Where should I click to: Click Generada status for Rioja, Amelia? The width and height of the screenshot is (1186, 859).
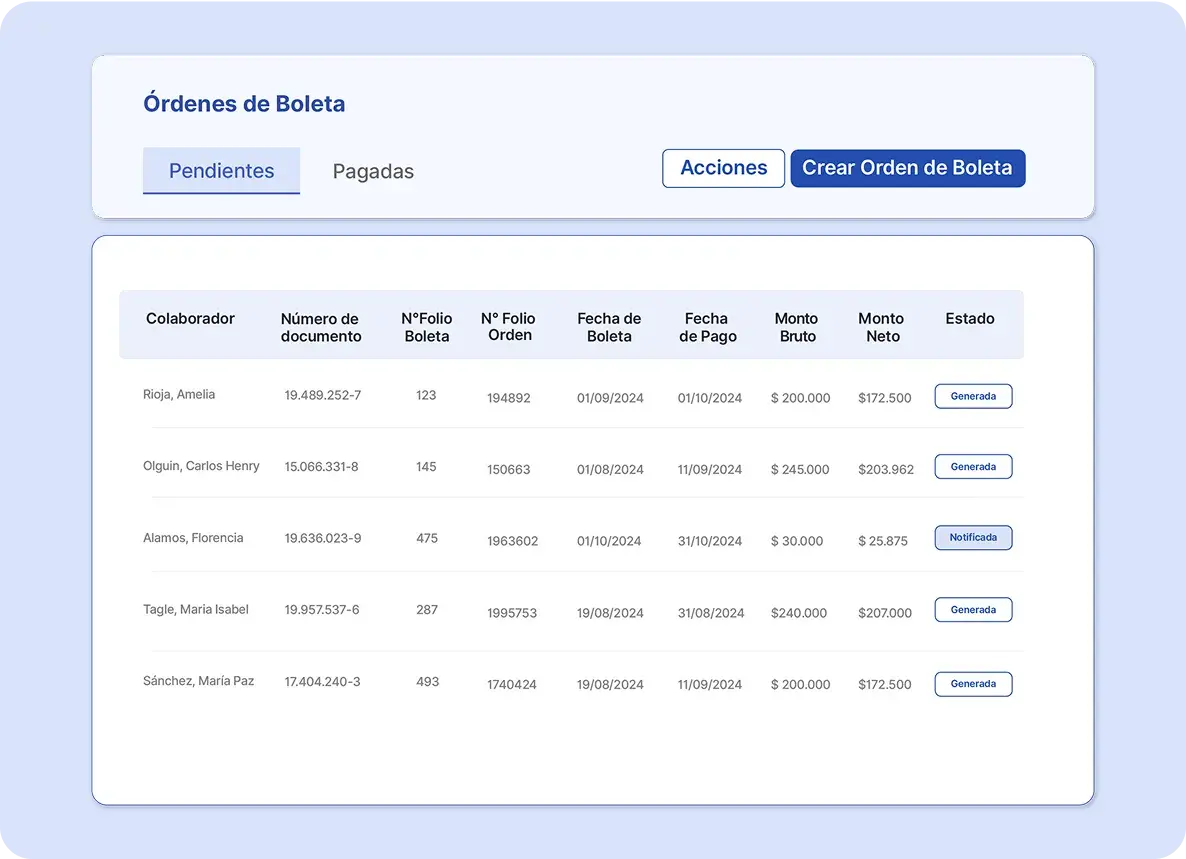pos(973,396)
